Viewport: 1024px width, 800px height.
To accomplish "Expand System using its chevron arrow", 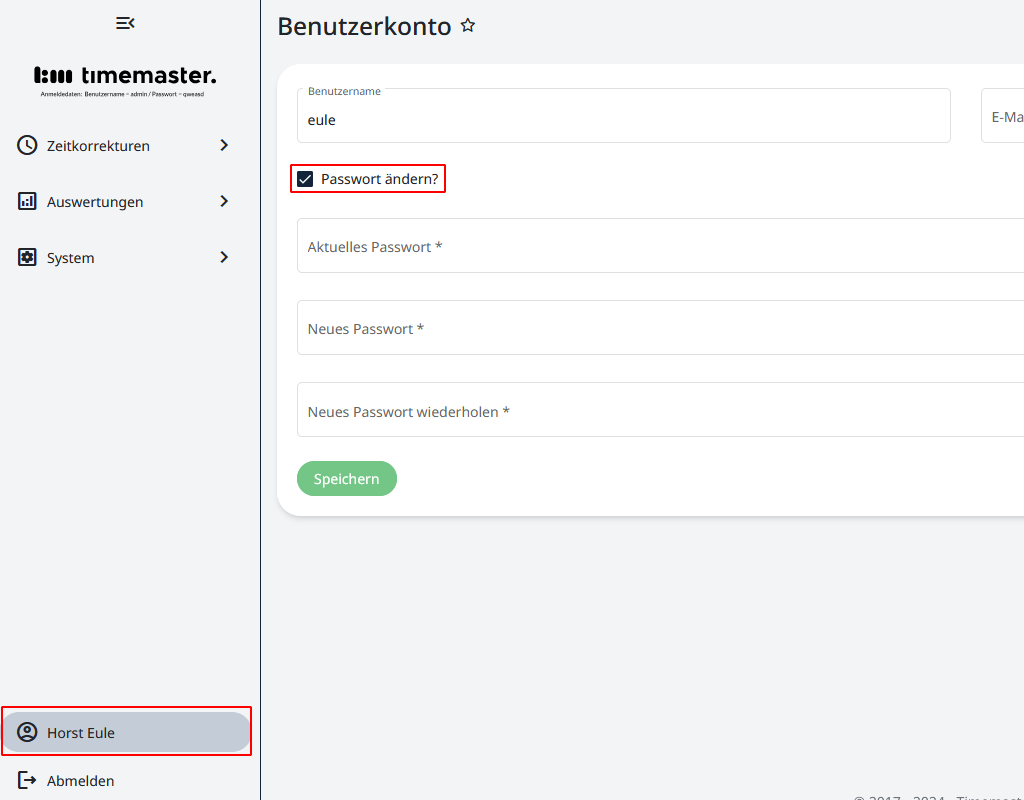I will tap(224, 257).
